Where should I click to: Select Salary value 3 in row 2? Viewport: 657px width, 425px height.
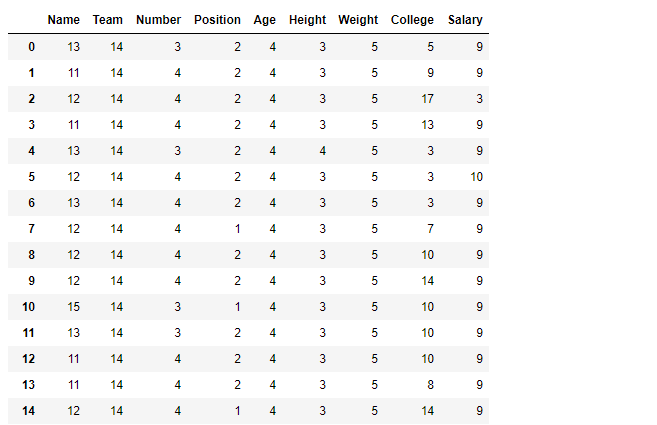479,98
